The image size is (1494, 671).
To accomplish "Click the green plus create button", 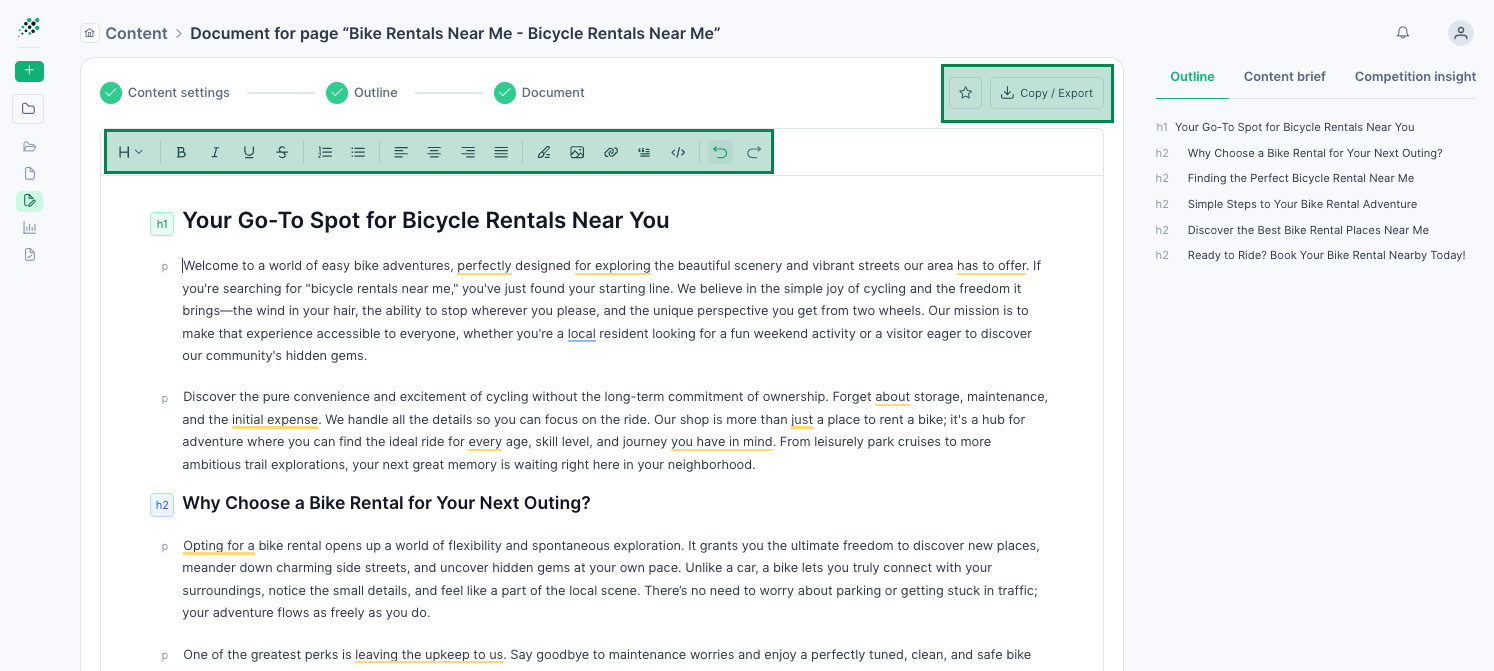I will coord(29,71).
